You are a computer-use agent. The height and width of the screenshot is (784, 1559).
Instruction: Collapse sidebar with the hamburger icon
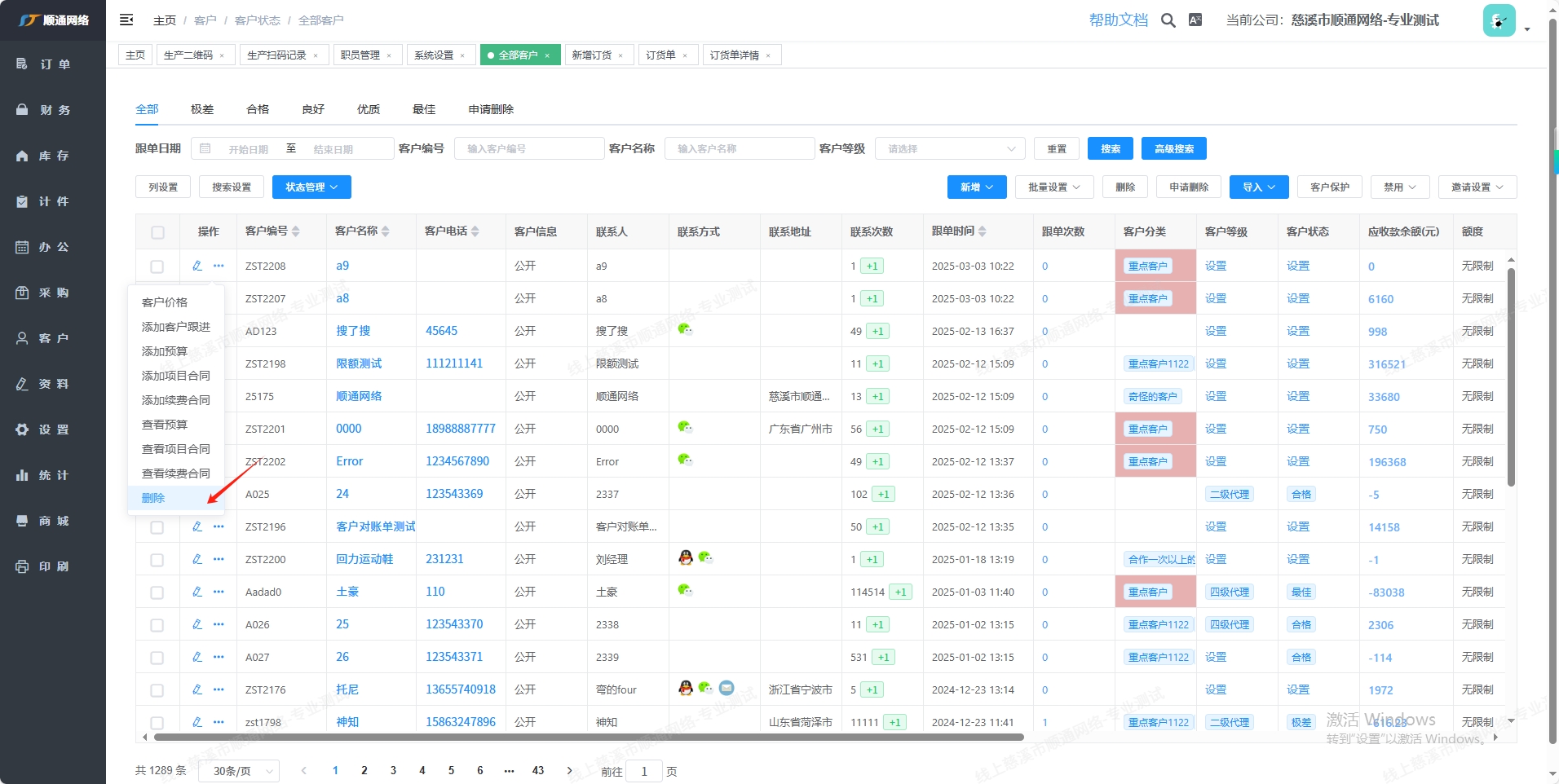point(126,20)
